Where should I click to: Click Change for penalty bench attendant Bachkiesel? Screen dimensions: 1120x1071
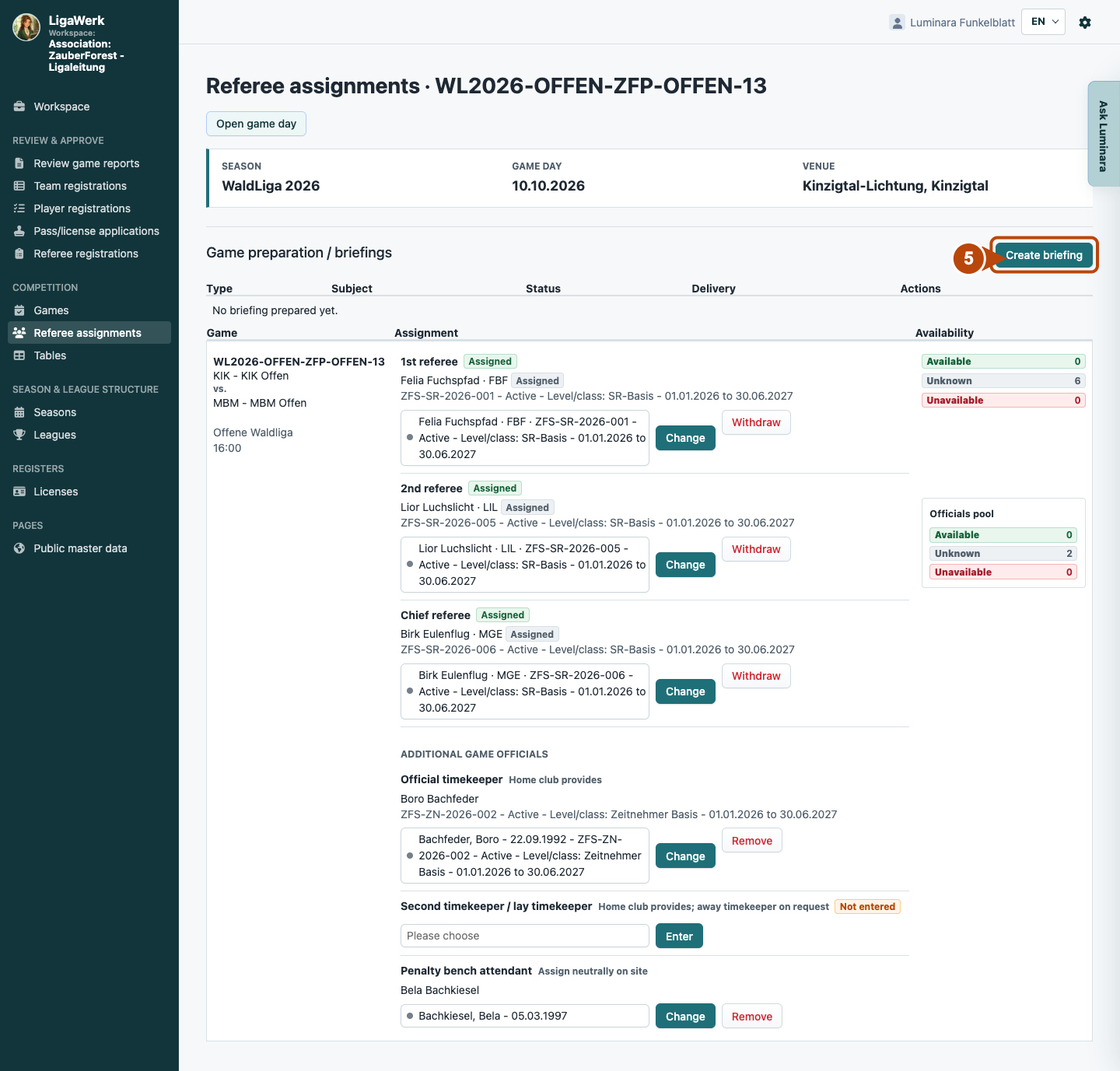pyautogui.click(x=685, y=1017)
